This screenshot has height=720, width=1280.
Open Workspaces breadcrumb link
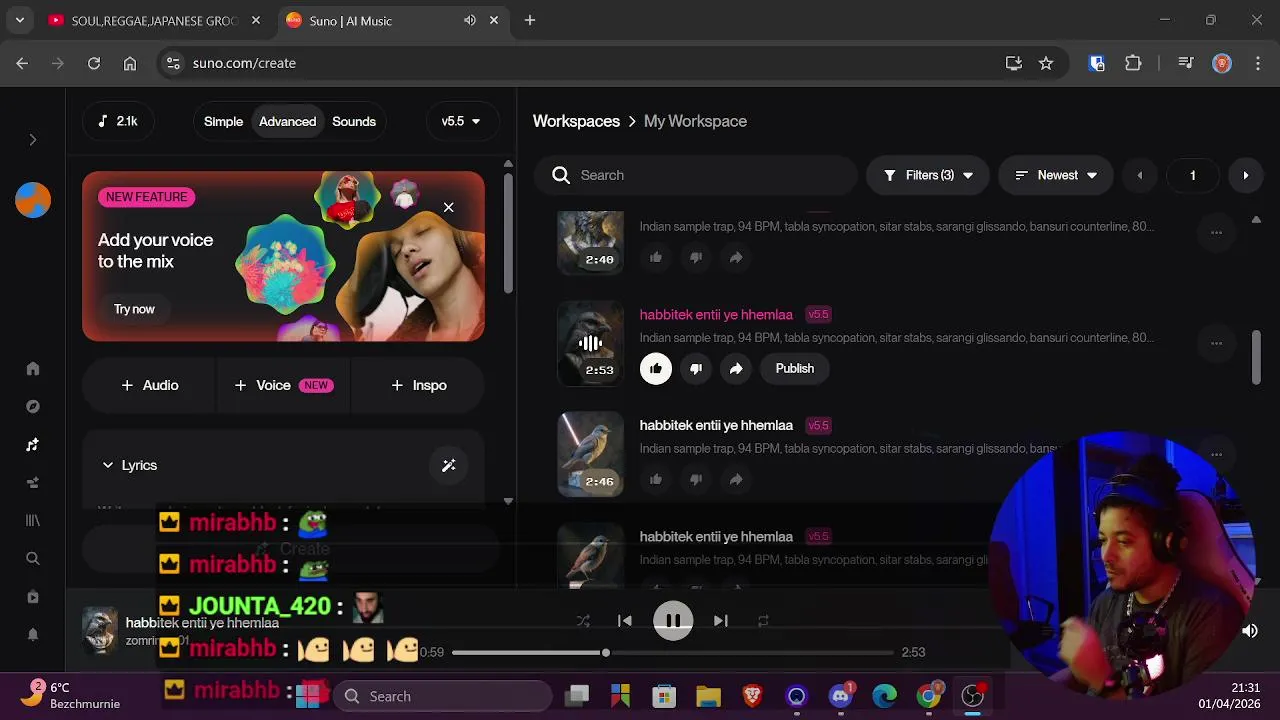pos(576,121)
